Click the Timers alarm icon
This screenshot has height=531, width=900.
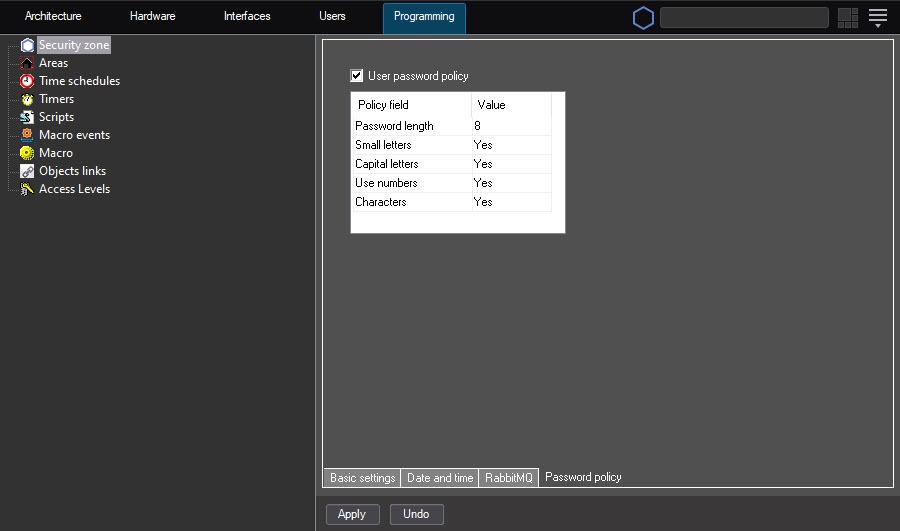point(27,99)
